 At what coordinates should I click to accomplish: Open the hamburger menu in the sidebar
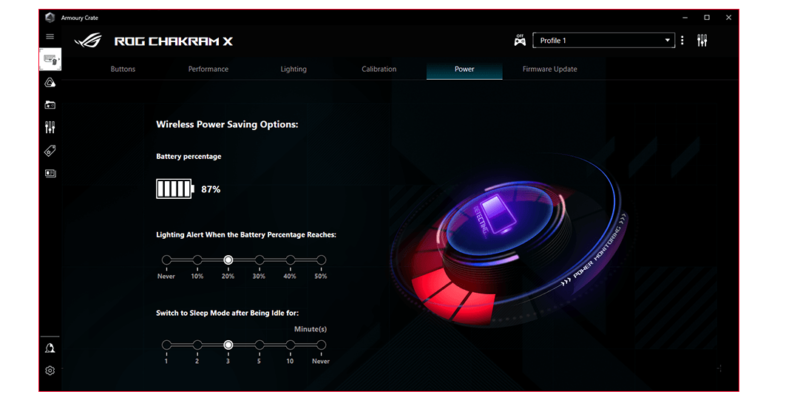click(50, 37)
